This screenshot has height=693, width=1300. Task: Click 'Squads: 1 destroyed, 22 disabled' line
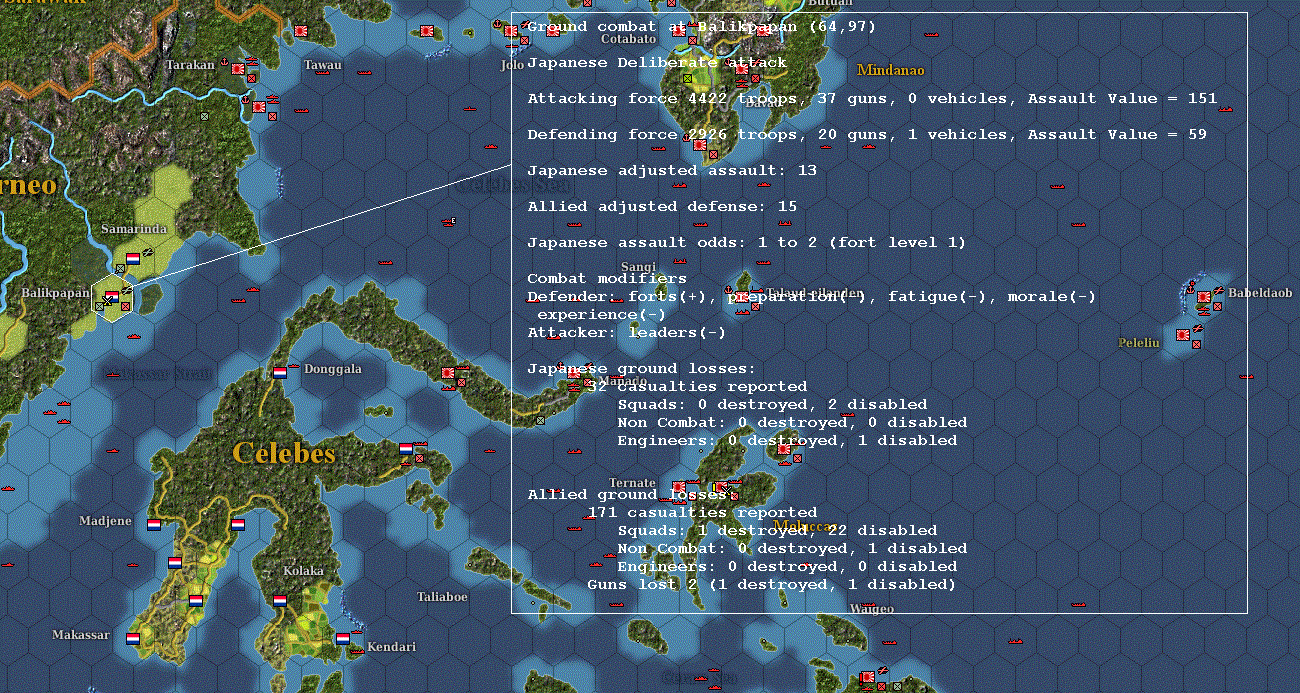[x=777, y=530]
